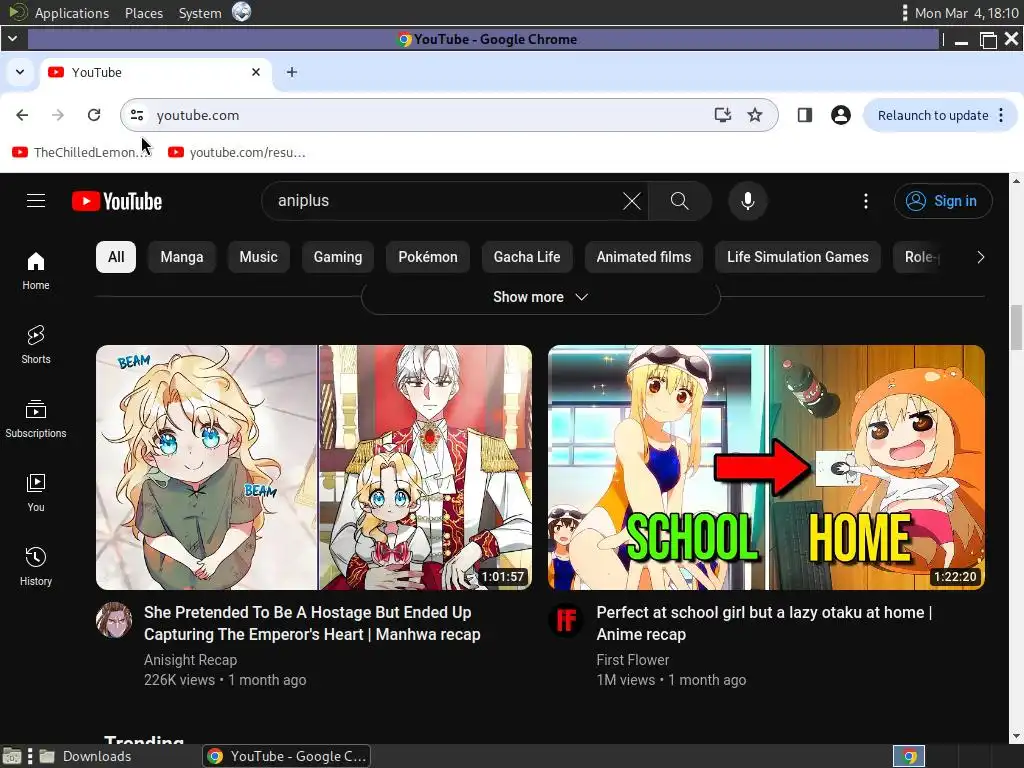Click YouTube - Google Chrome taskbar entry
This screenshot has width=1024, height=768.
[x=287, y=756]
